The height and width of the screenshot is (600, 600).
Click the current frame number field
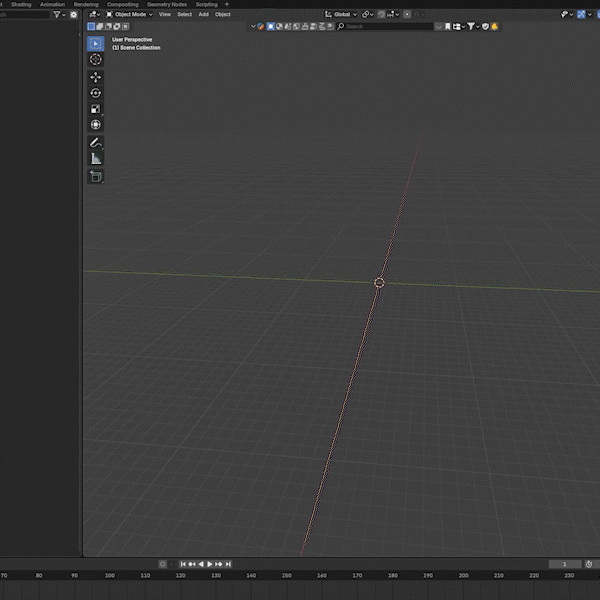[x=564, y=565]
